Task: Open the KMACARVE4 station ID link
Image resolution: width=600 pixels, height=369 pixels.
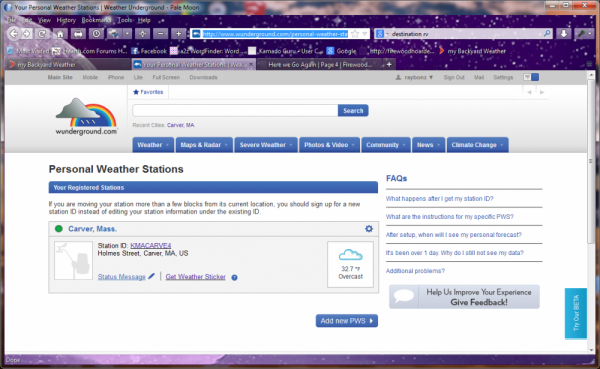Action: click(150, 245)
